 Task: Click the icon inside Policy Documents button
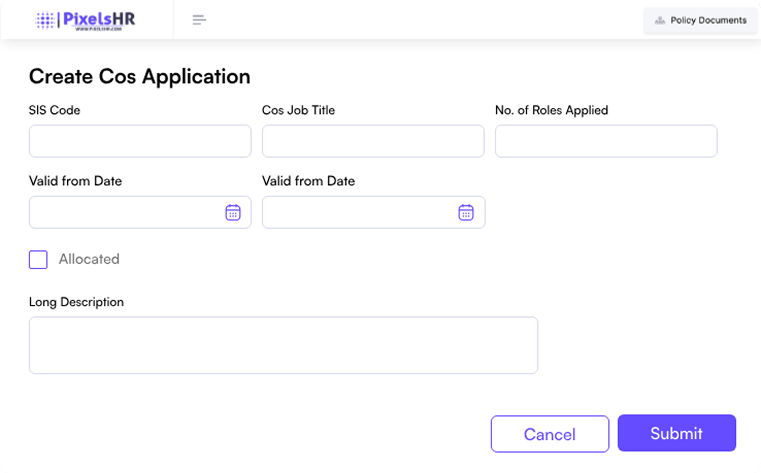coord(659,20)
